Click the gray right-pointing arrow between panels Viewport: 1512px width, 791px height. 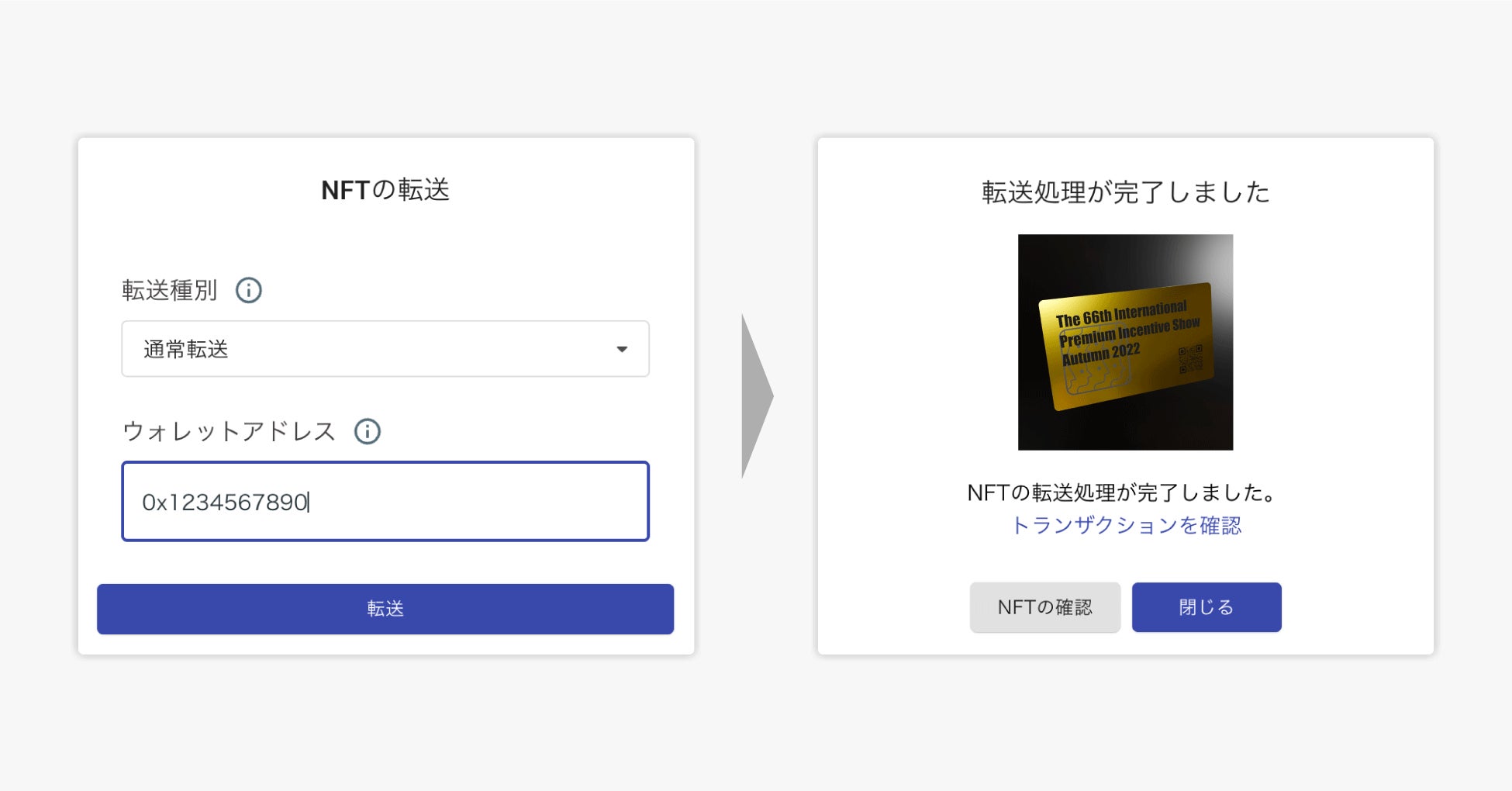(756, 395)
